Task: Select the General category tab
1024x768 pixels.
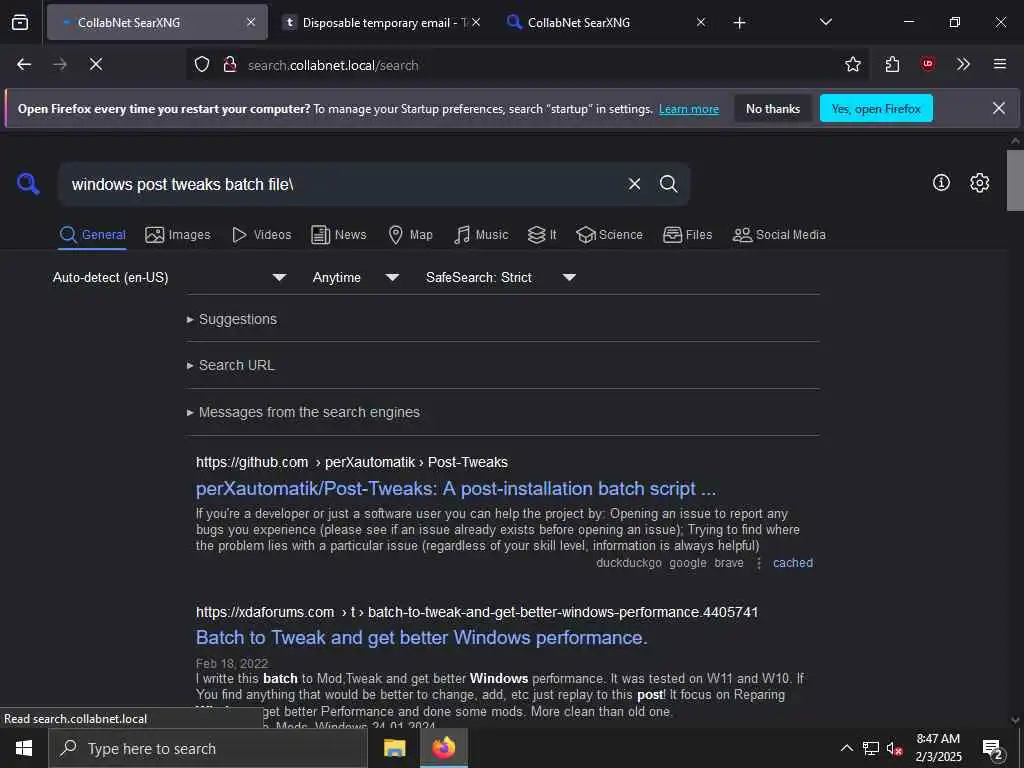Action: pyautogui.click(x=92, y=235)
